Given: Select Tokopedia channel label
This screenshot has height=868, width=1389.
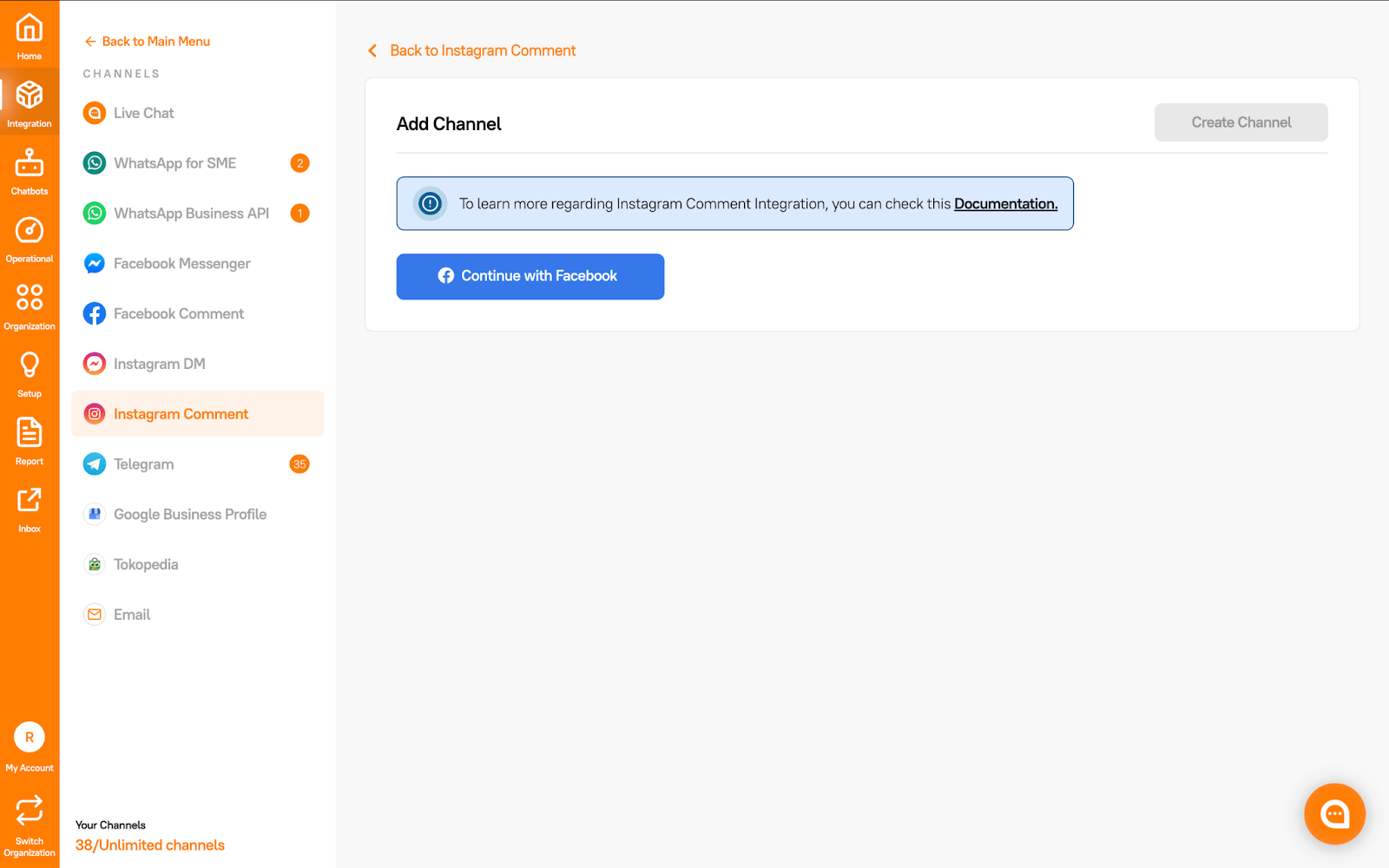Looking at the screenshot, I should tap(146, 564).
